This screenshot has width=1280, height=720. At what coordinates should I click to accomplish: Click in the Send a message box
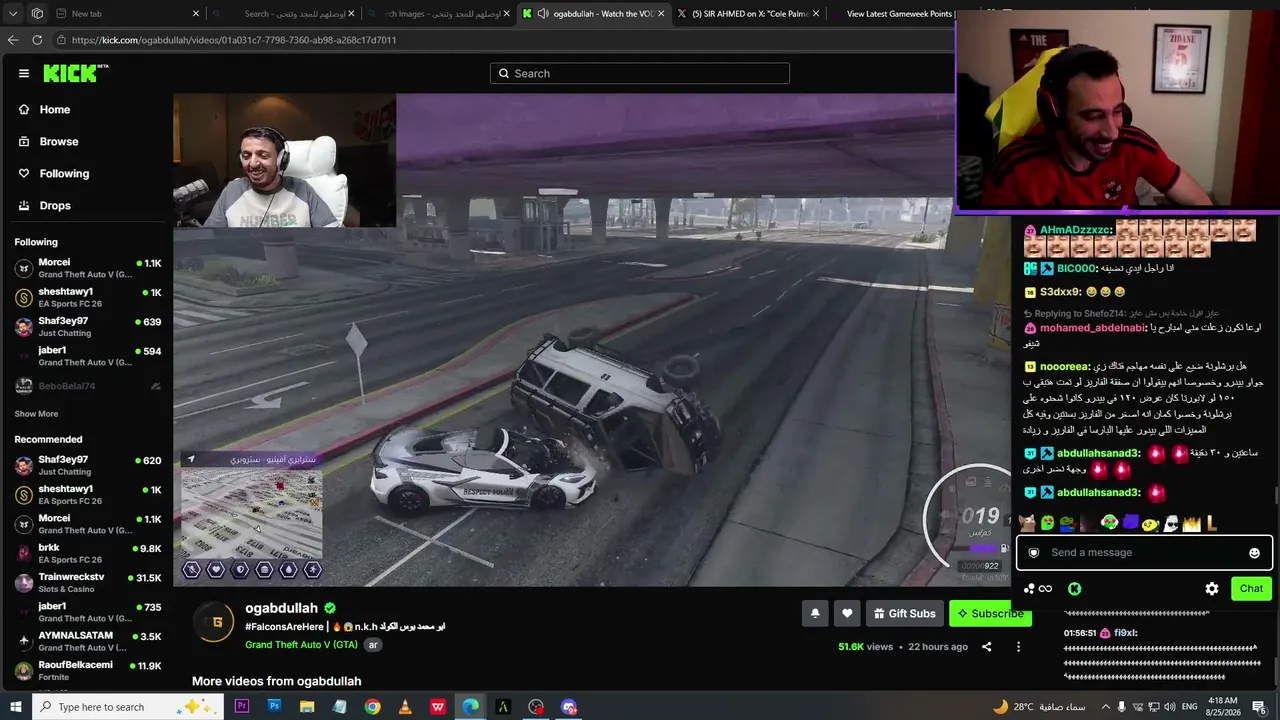[x=1144, y=552]
